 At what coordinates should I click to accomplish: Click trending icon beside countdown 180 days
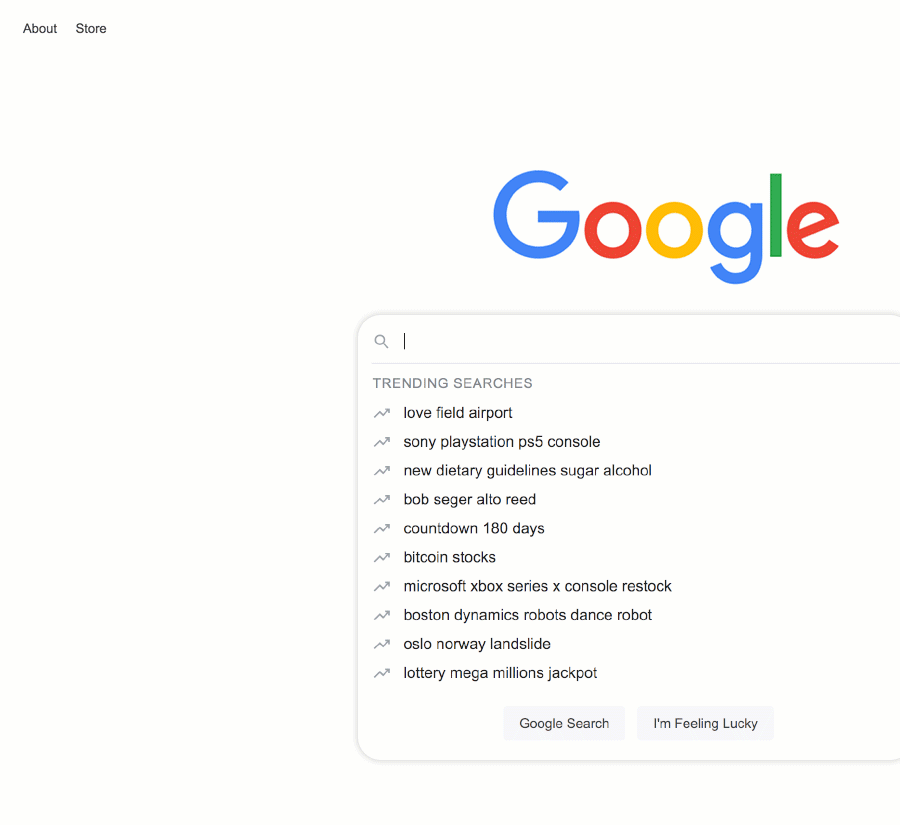382,529
